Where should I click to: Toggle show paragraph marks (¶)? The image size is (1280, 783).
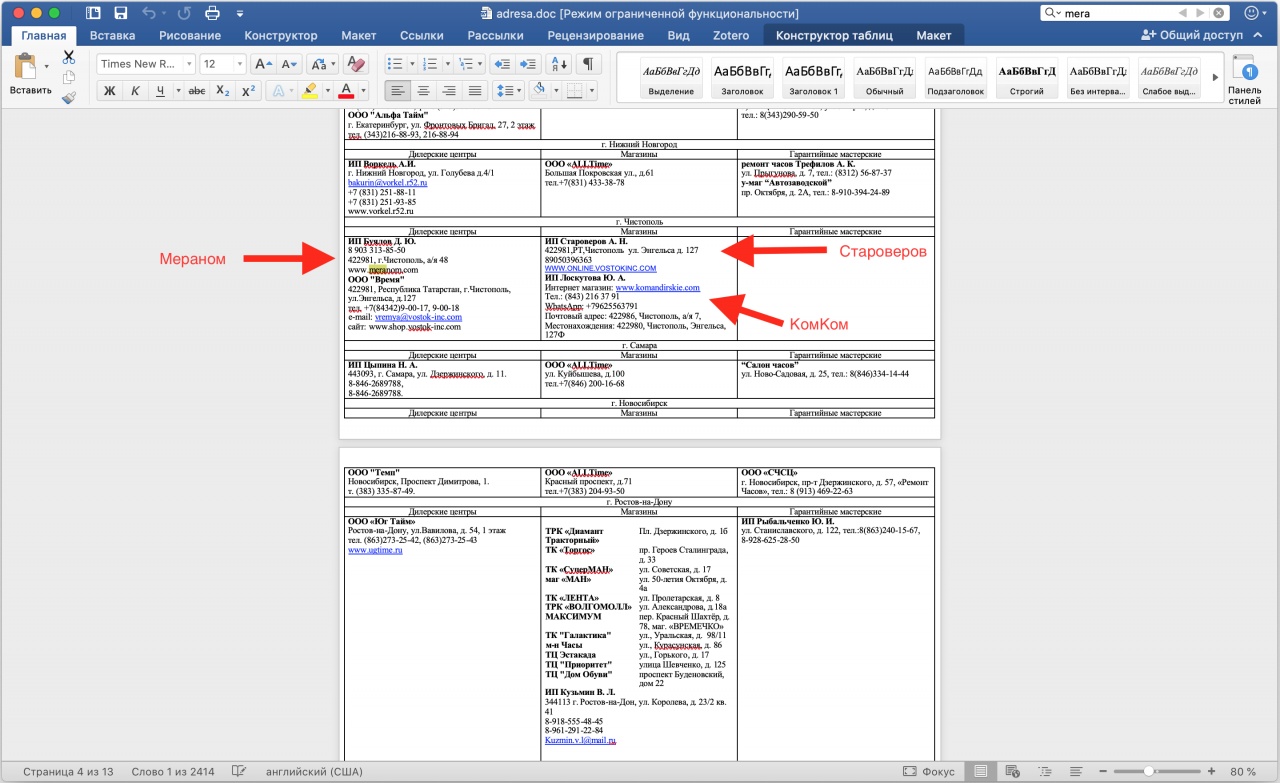pyautogui.click(x=589, y=64)
